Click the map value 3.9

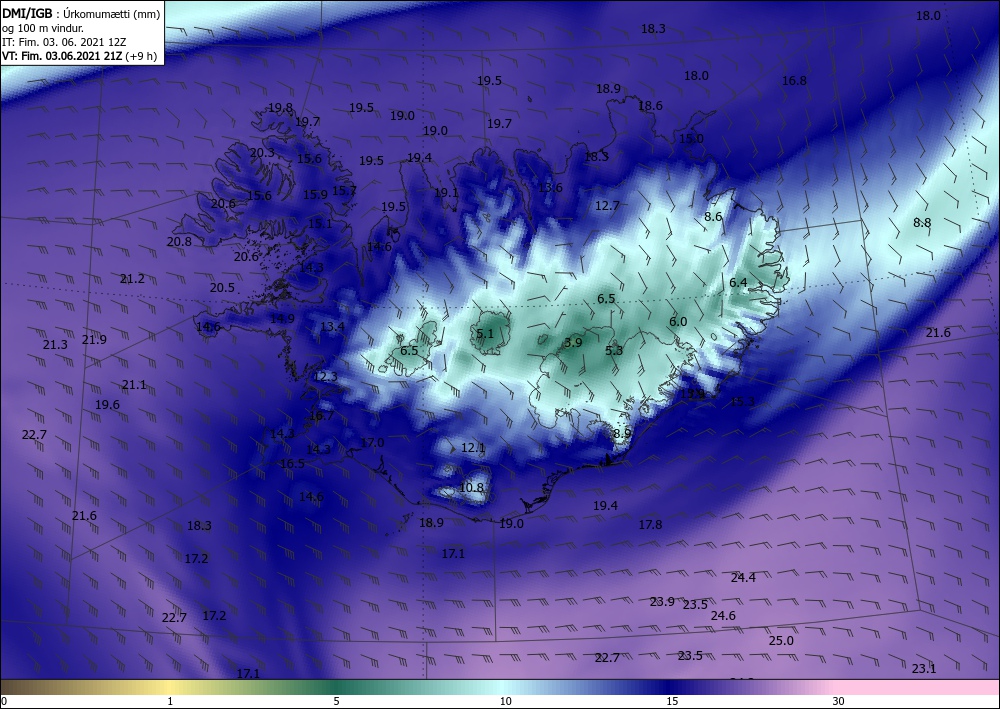573,343
